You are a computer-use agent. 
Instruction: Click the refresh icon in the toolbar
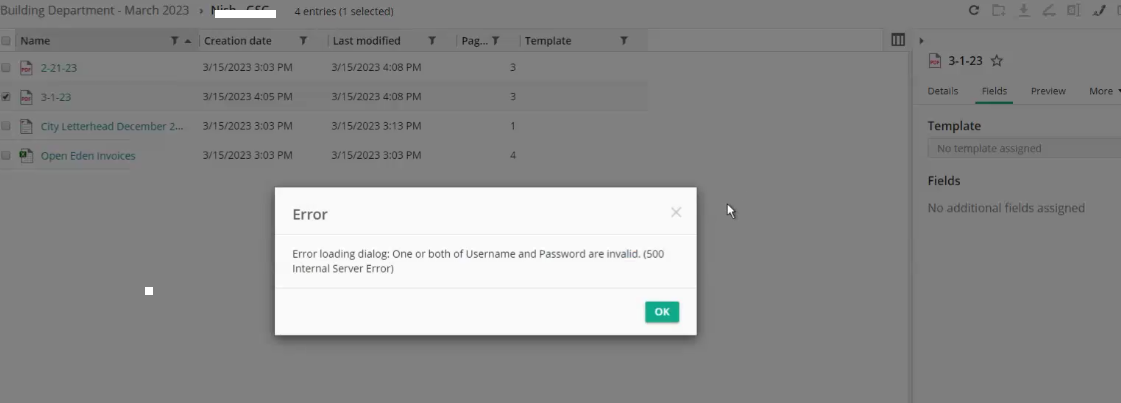pos(974,11)
